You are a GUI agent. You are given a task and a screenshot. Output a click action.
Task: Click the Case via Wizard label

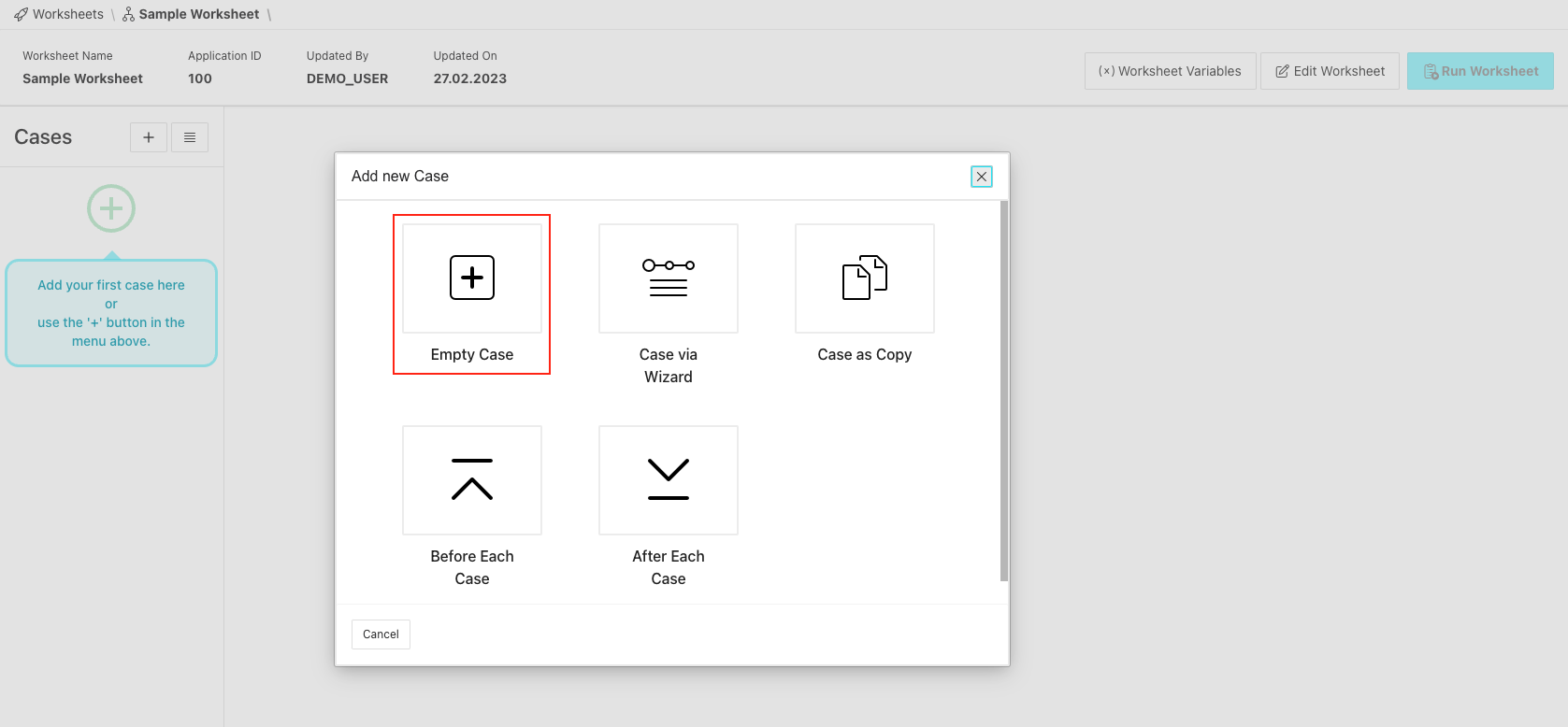(669, 365)
